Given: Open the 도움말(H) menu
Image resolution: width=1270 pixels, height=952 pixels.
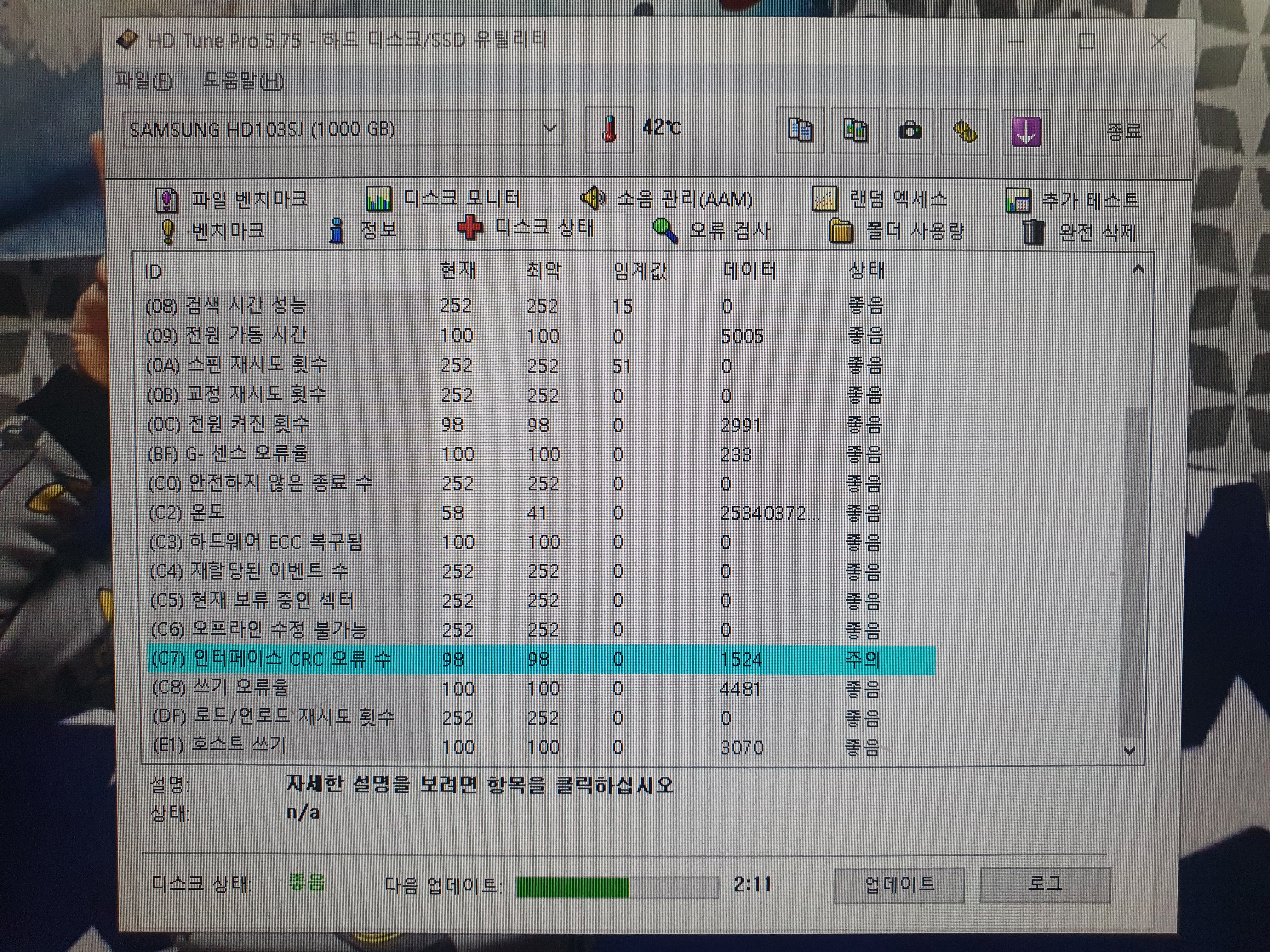Looking at the screenshot, I should click(243, 80).
